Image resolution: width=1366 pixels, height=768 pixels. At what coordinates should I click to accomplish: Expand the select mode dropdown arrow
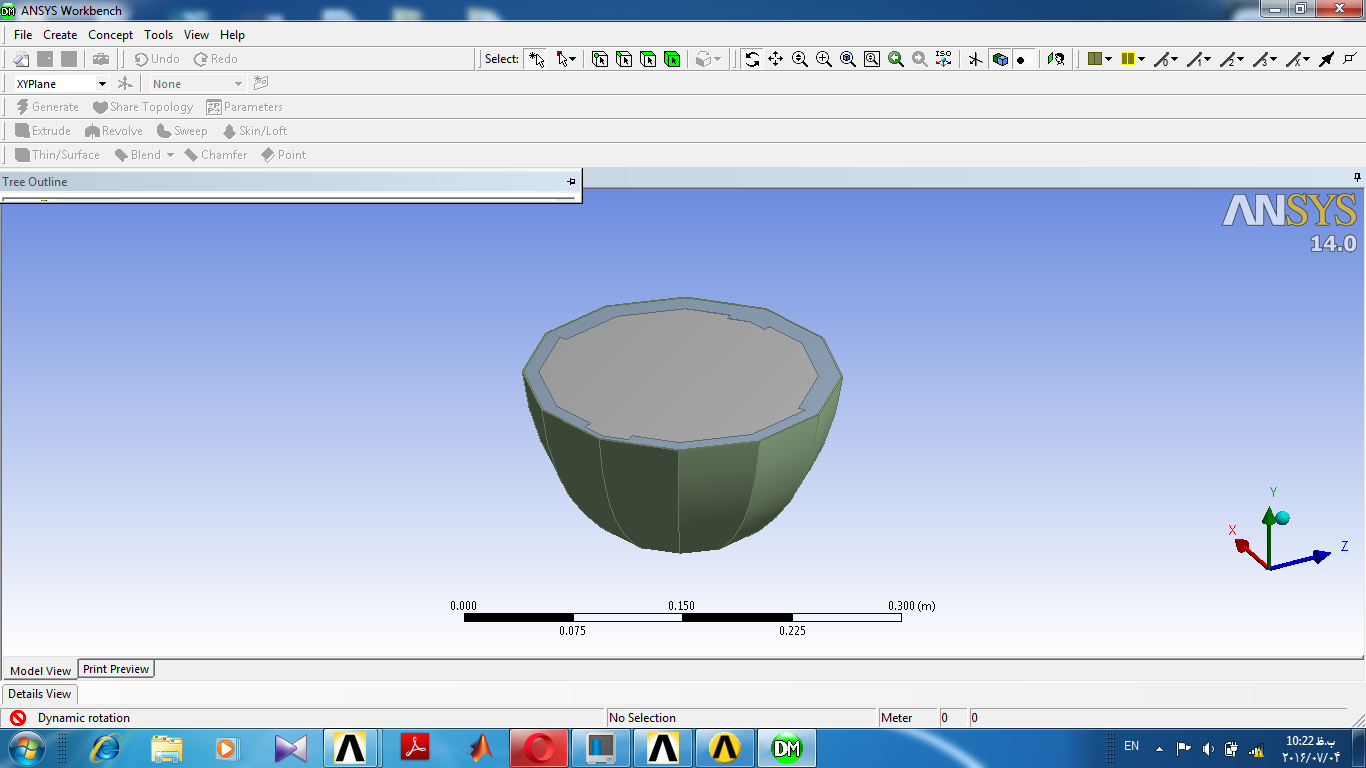(x=574, y=59)
